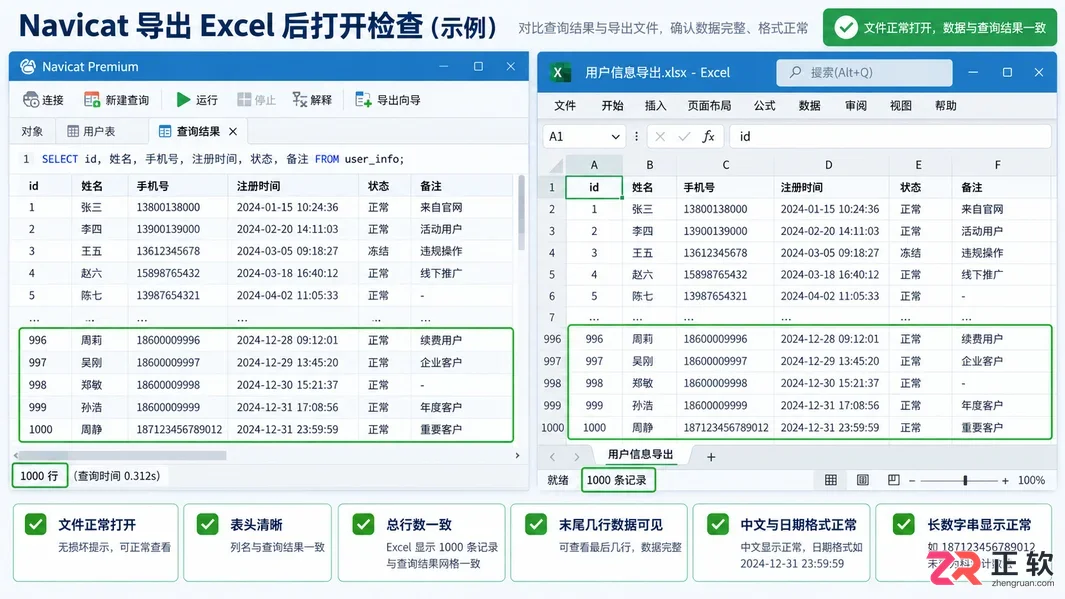Open the Excel 数据 ribbon tab
1065x599 pixels.
click(x=809, y=105)
